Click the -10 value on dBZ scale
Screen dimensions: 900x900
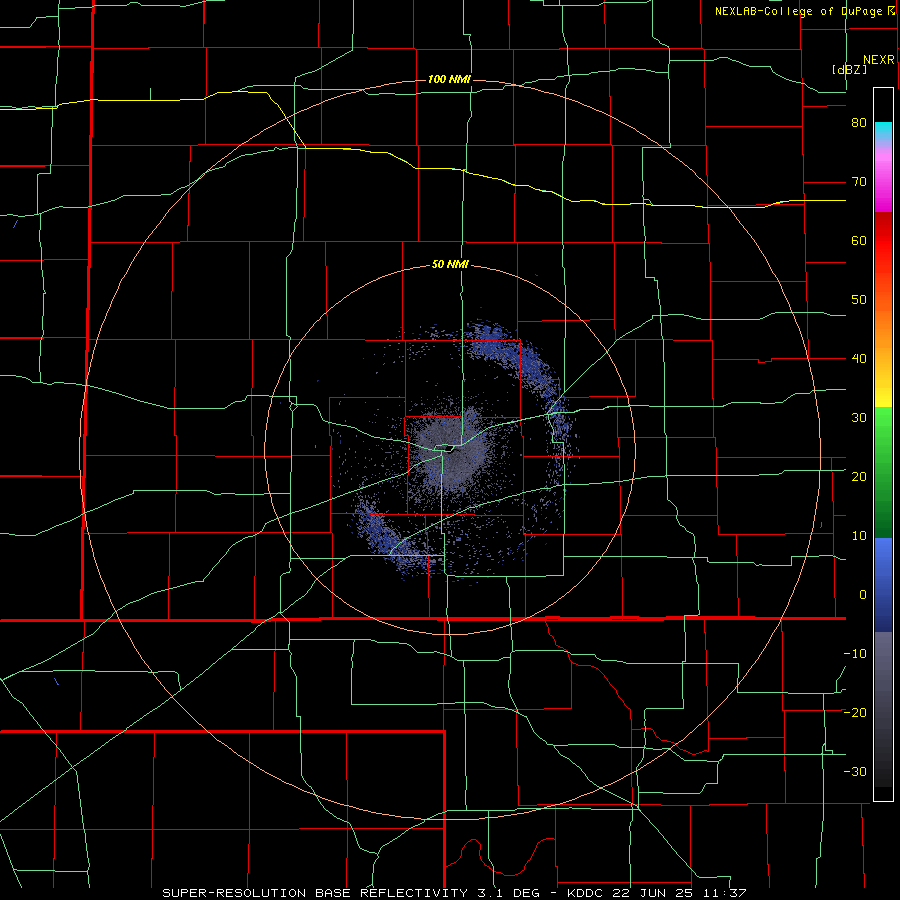[x=855, y=654]
